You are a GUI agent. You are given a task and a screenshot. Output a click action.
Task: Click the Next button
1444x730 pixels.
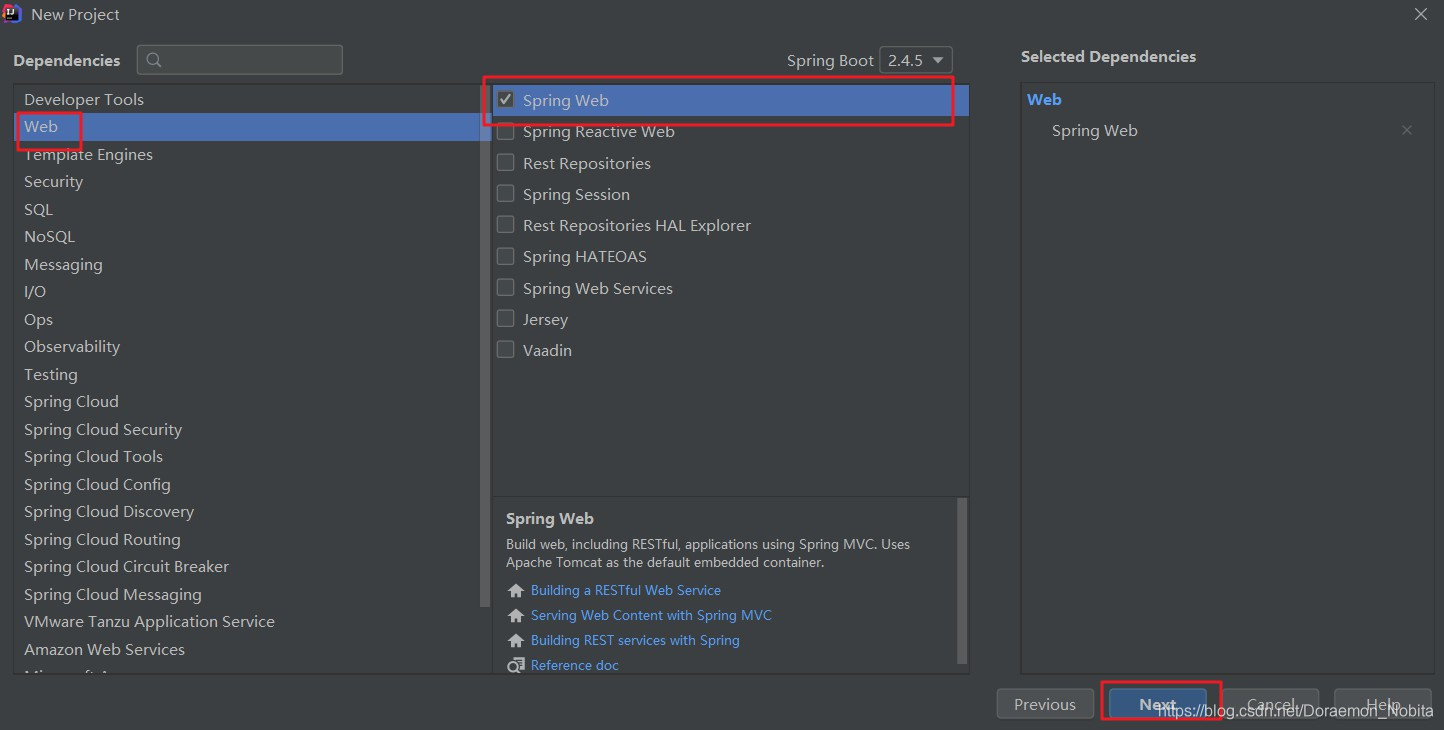pos(1157,704)
